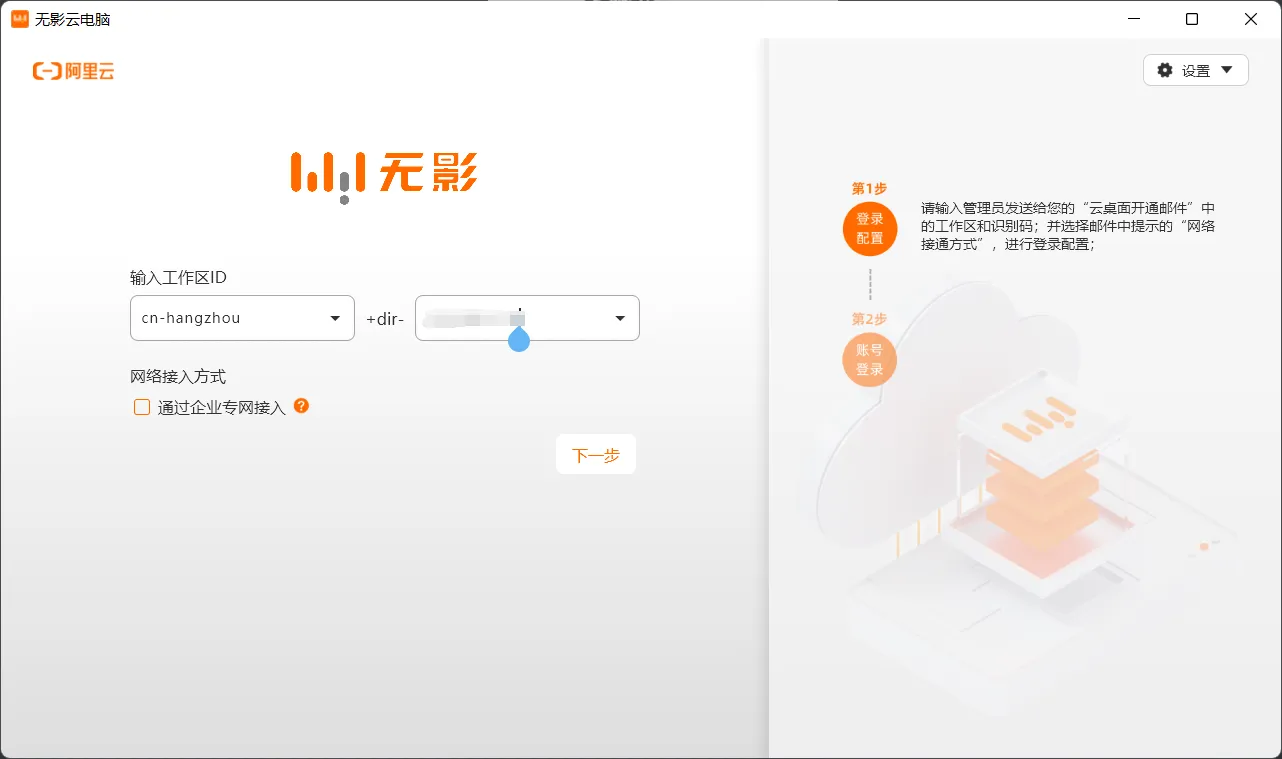The width and height of the screenshot is (1282, 759).
Task: Click the 登录配置 step circle
Action: (870, 229)
